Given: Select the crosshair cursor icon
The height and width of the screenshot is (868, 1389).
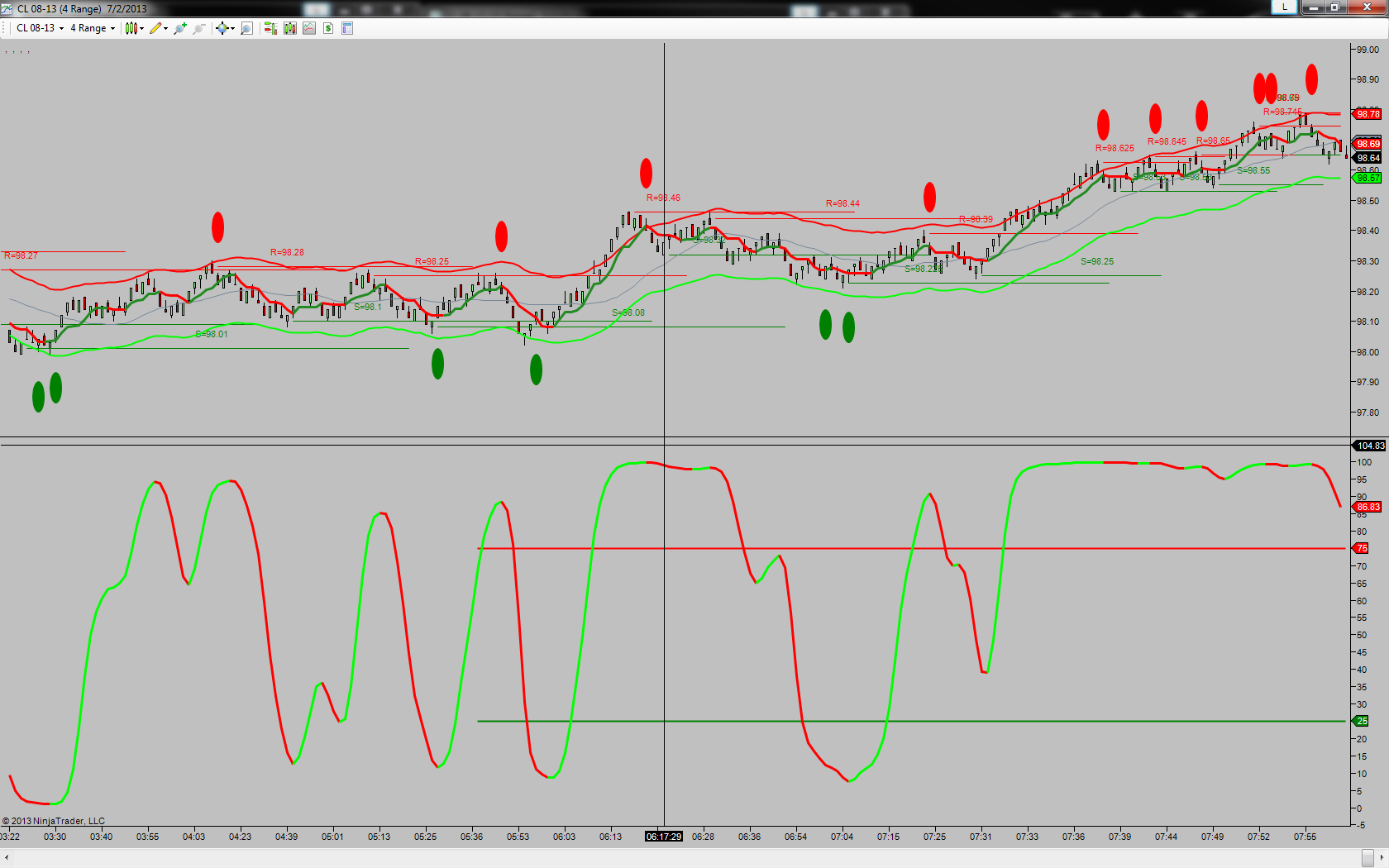Looking at the screenshot, I should point(222,28).
